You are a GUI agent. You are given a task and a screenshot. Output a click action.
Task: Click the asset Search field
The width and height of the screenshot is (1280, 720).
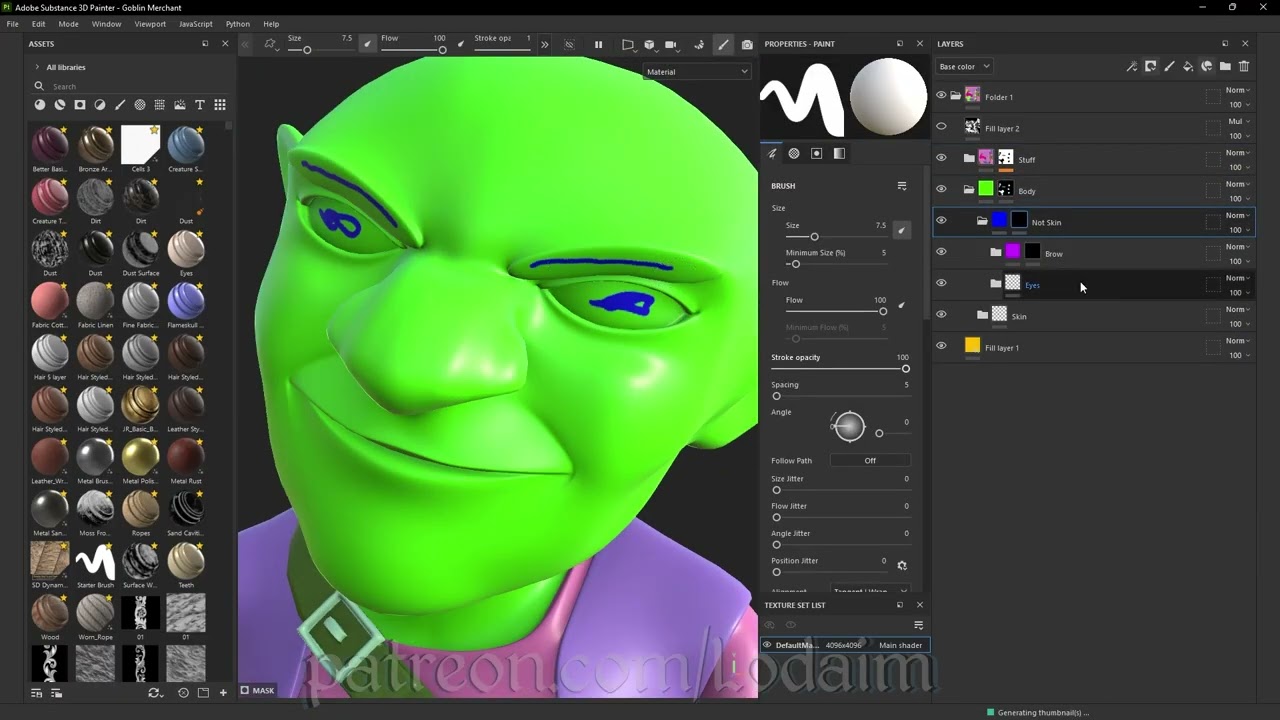130,86
